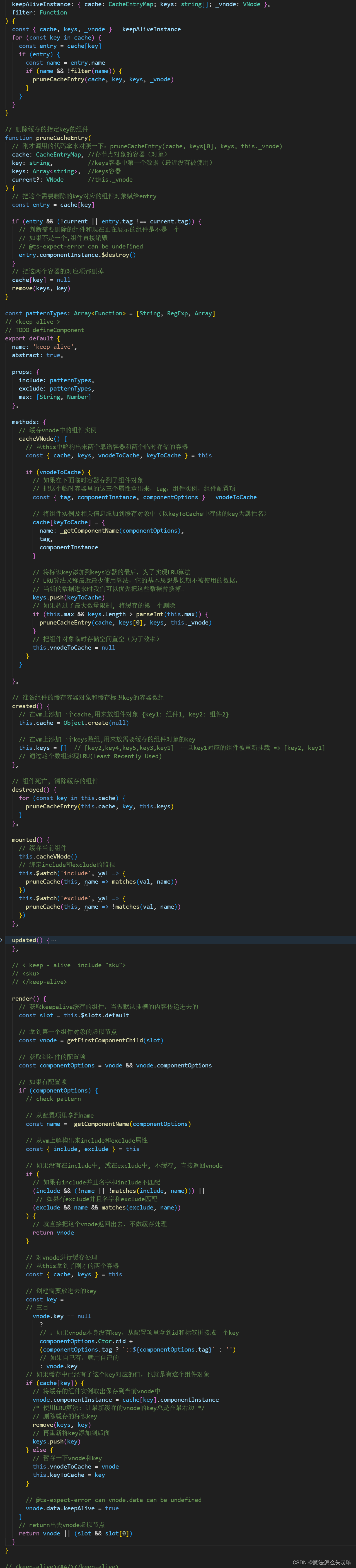Click the "if (vnodeToCache) {" line
The height and width of the screenshot is (1568, 356).
59,472
